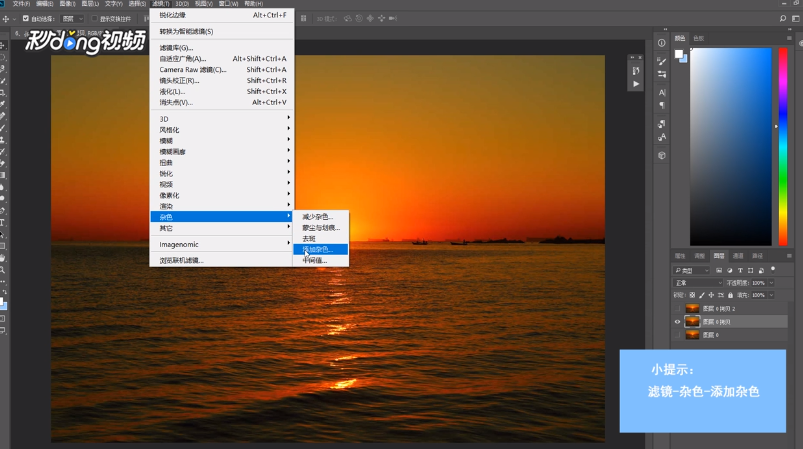Choose 去斑 (Despeckle) in the submenu

point(321,239)
